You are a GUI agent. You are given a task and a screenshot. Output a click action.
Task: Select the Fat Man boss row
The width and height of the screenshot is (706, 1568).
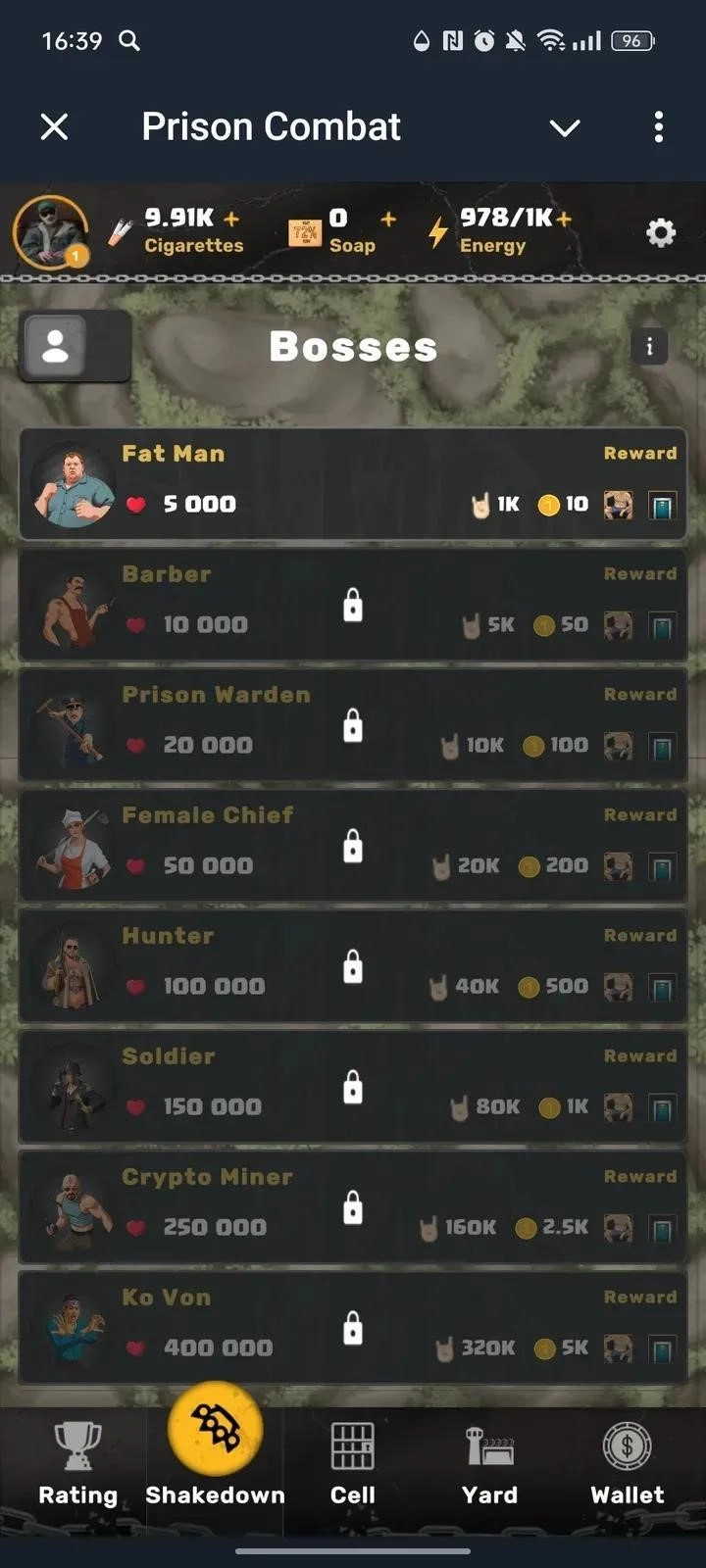pos(353,484)
